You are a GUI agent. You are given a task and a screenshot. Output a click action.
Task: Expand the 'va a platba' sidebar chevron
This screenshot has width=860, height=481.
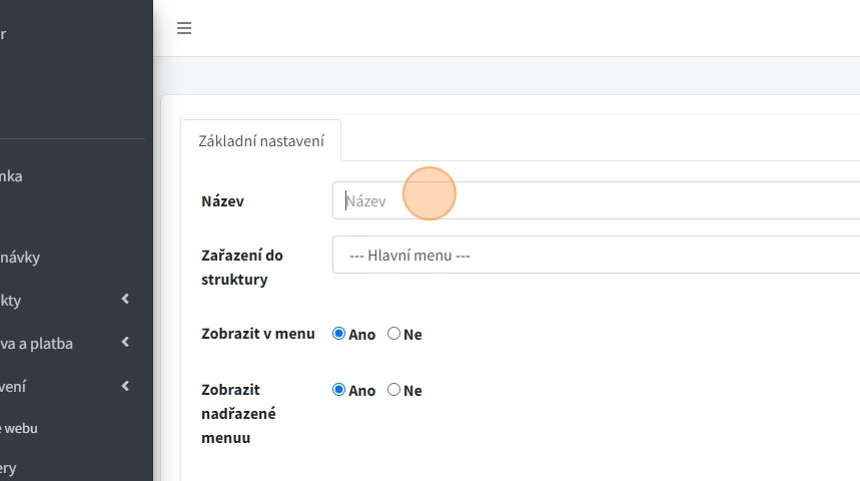click(125, 342)
